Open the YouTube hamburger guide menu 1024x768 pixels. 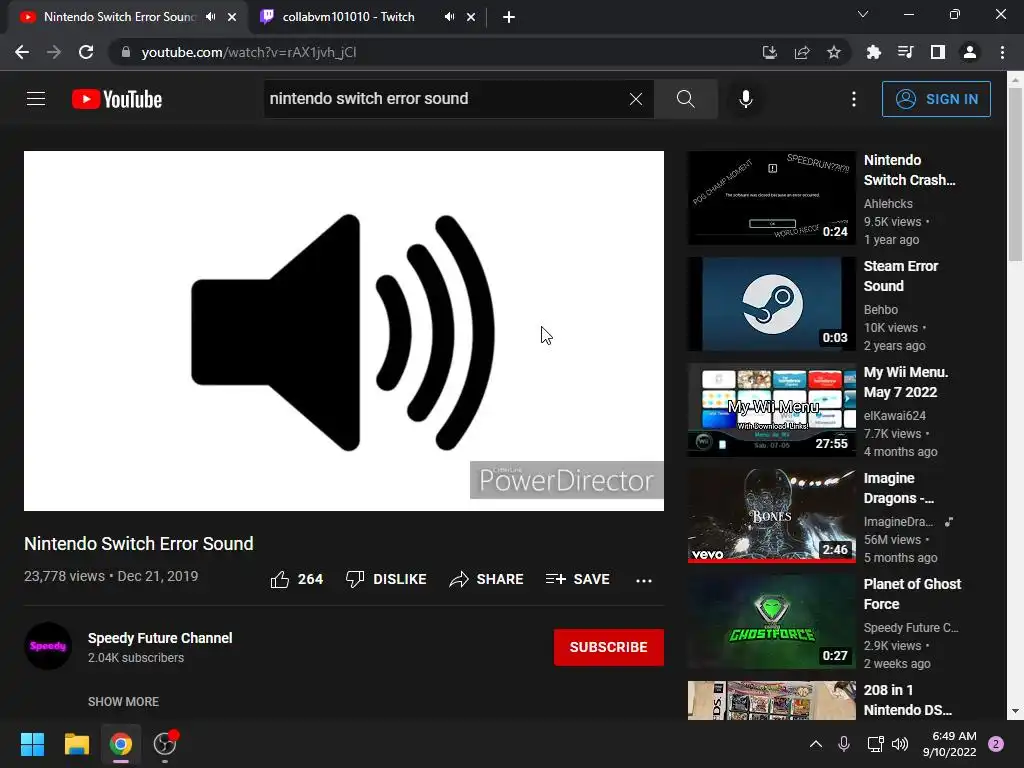coord(36,99)
